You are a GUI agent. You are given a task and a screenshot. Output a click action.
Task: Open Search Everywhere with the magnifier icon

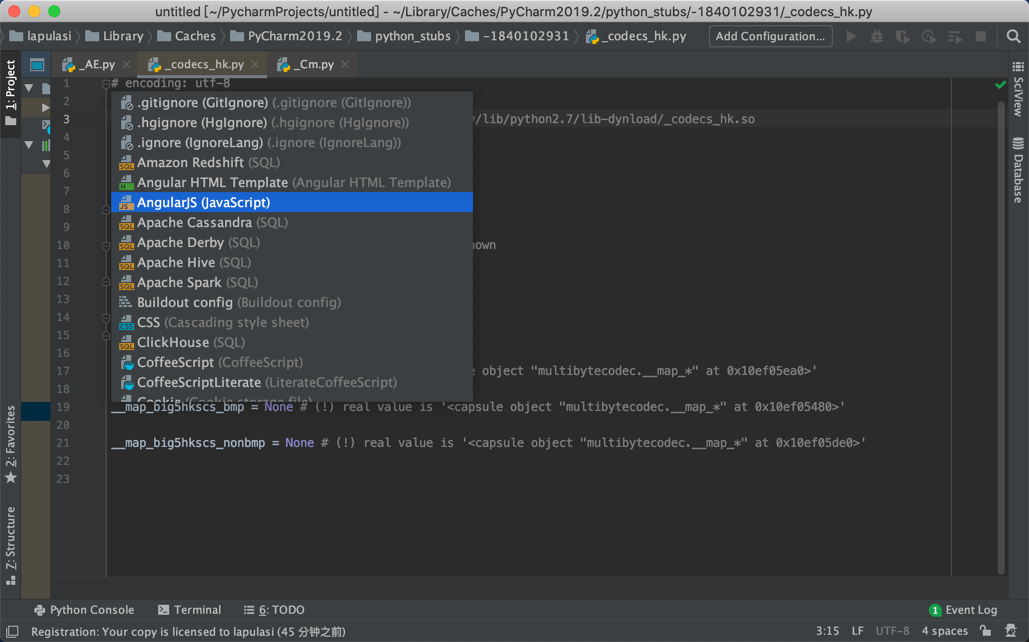click(x=1014, y=37)
